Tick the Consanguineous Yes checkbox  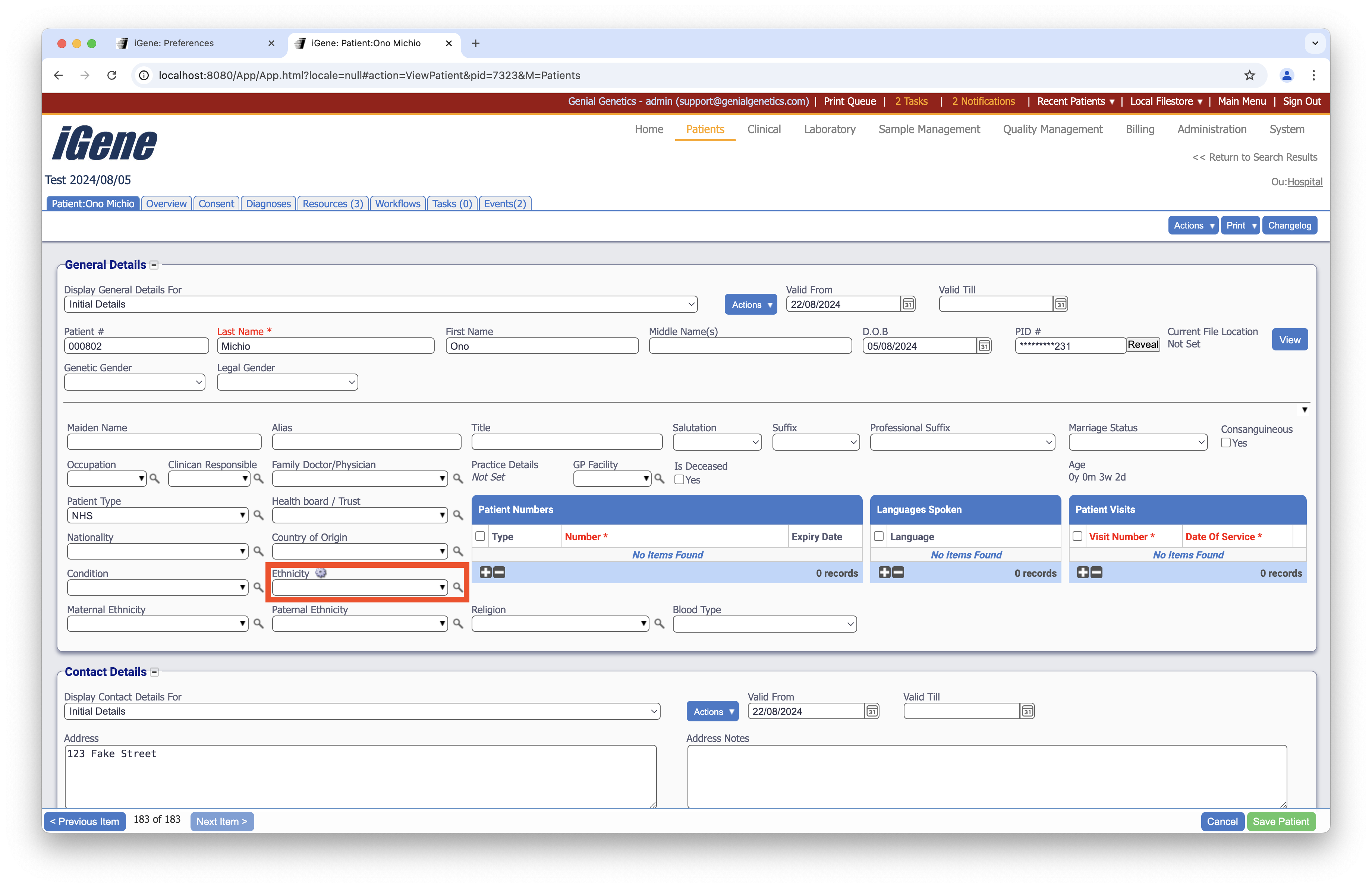[1225, 443]
